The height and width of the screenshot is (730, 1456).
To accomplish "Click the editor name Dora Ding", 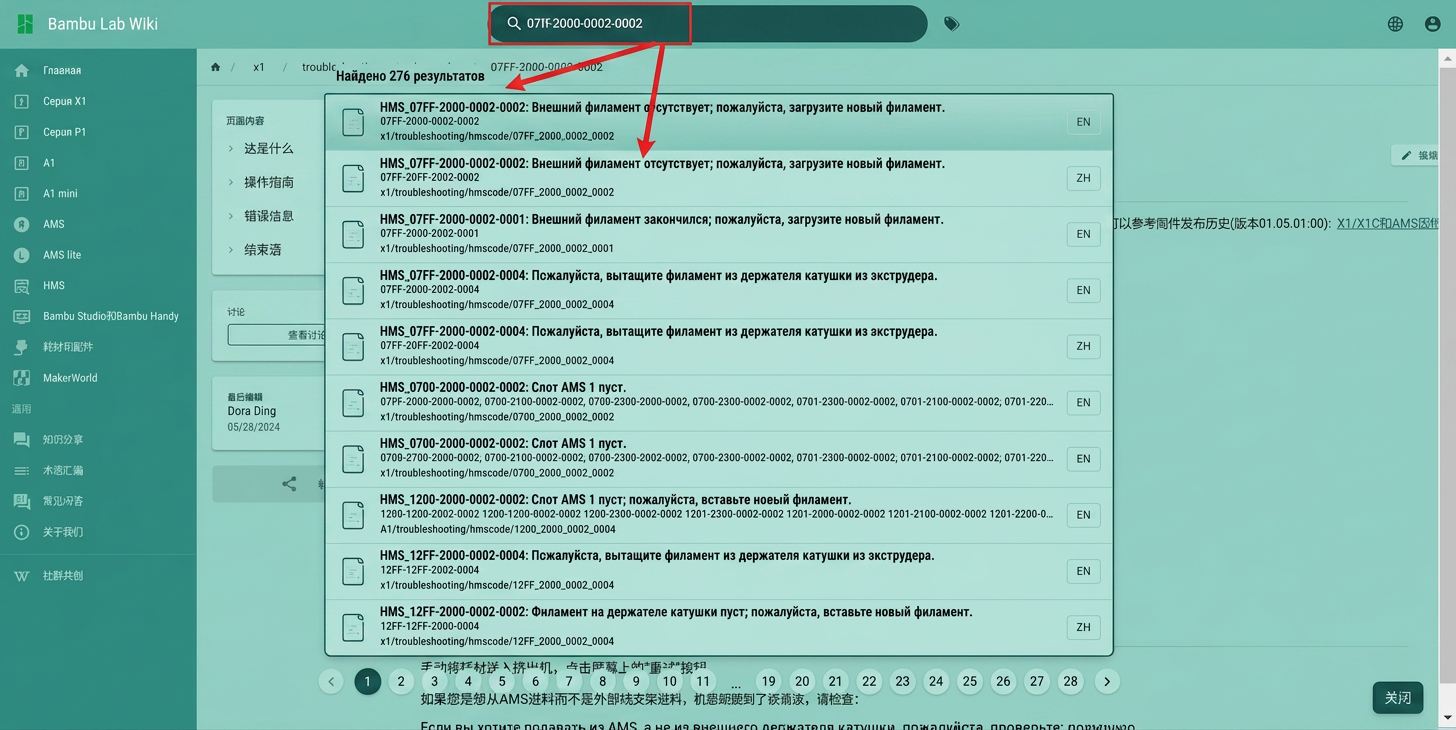I will coord(252,411).
